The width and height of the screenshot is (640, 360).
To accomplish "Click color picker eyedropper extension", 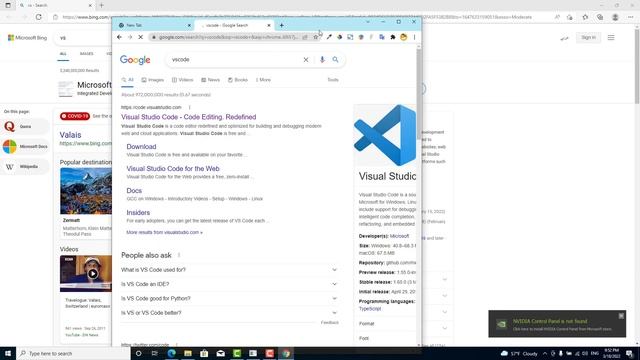I will (329, 37).
